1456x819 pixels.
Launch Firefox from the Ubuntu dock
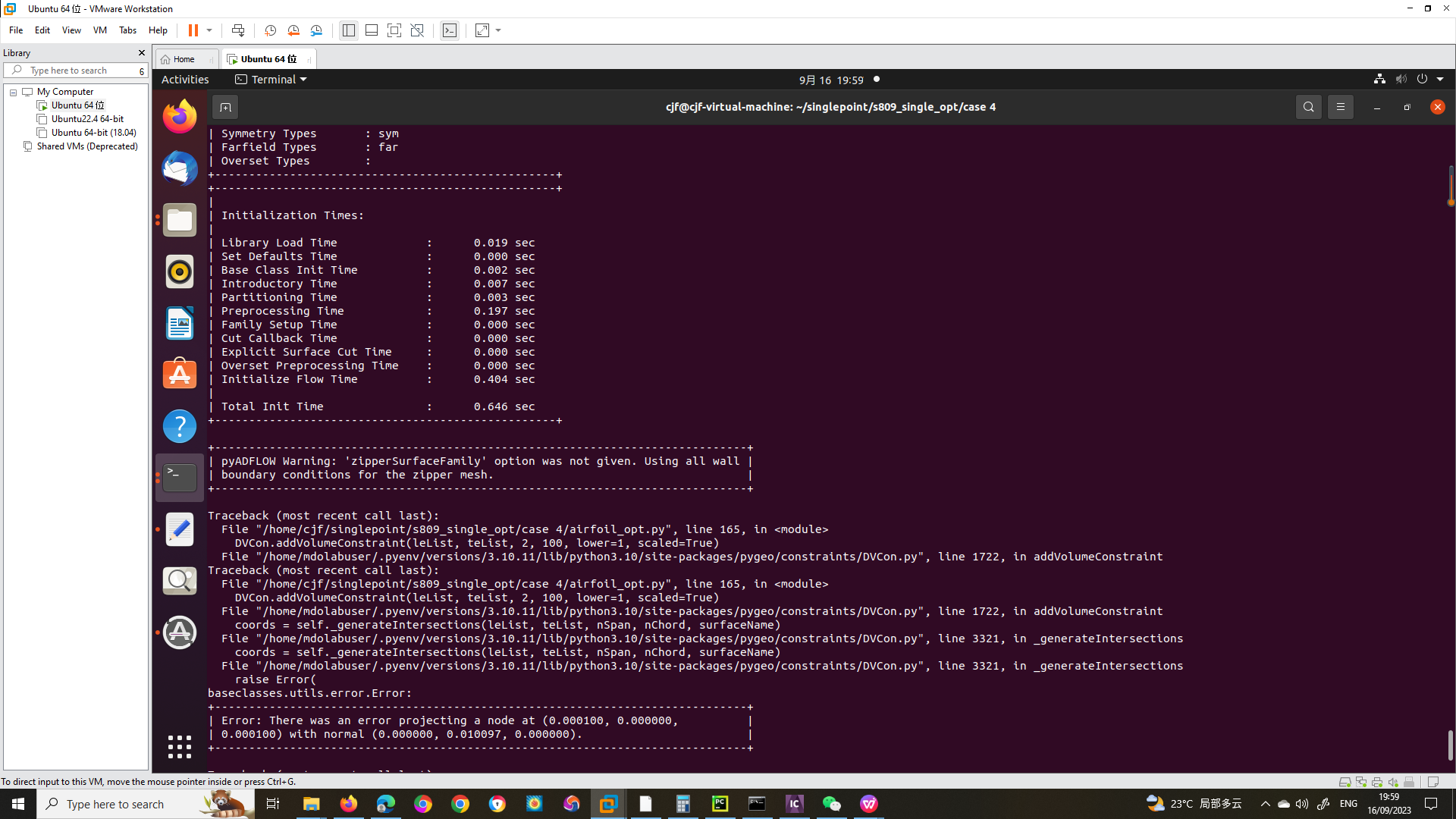pos(179,116)
